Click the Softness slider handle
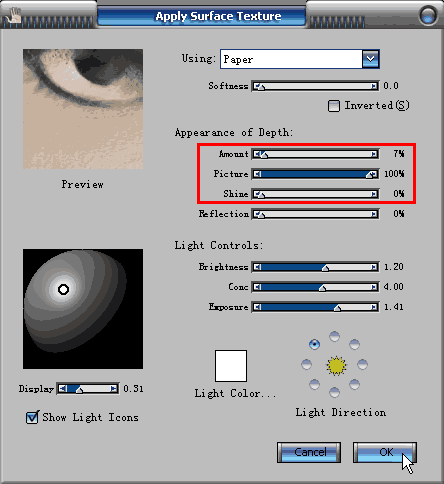Viewport: 444px width, 484px height. pyautogui.click(x=262, y=88)
